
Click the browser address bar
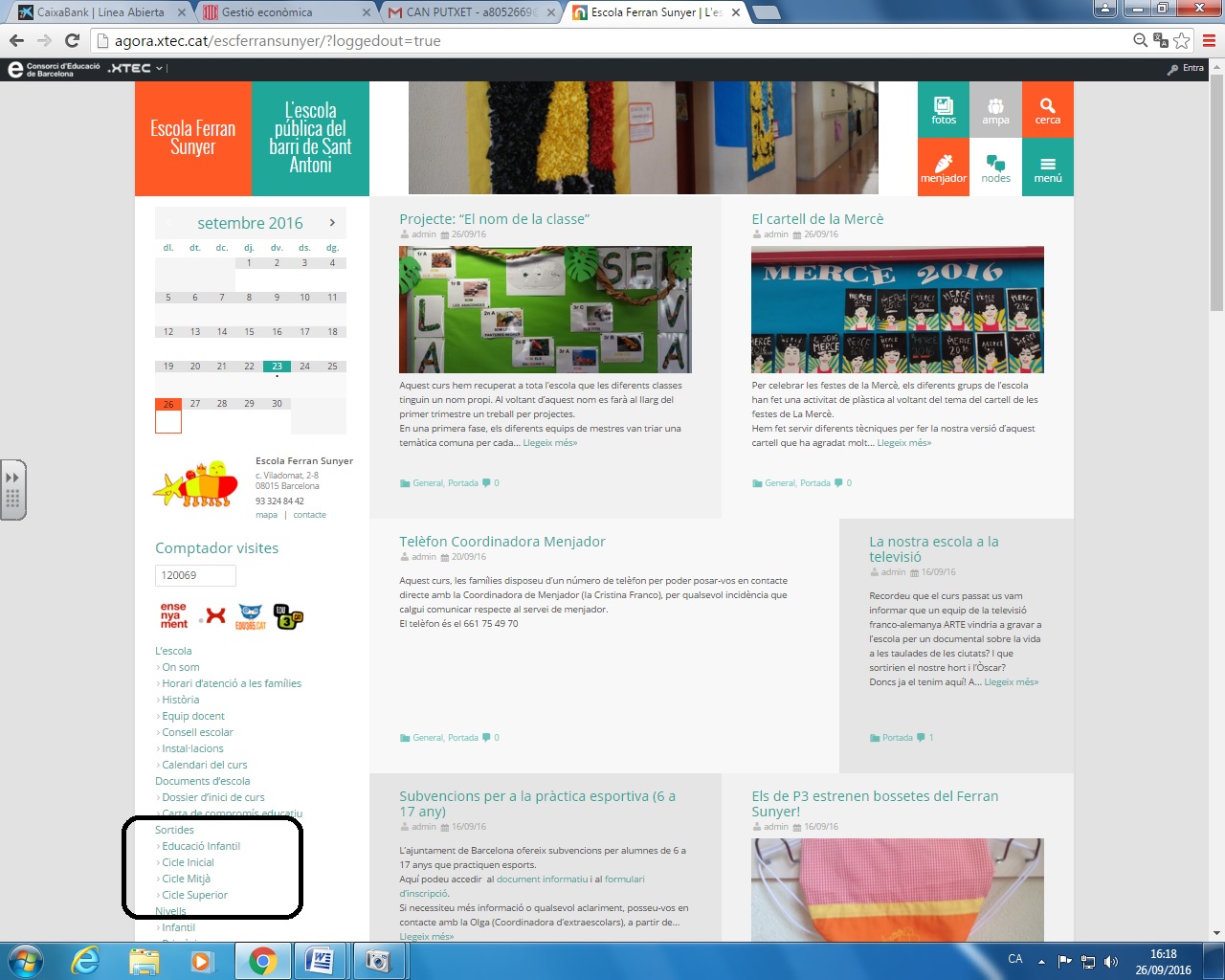pyautogui.click(x=612, y=41)
